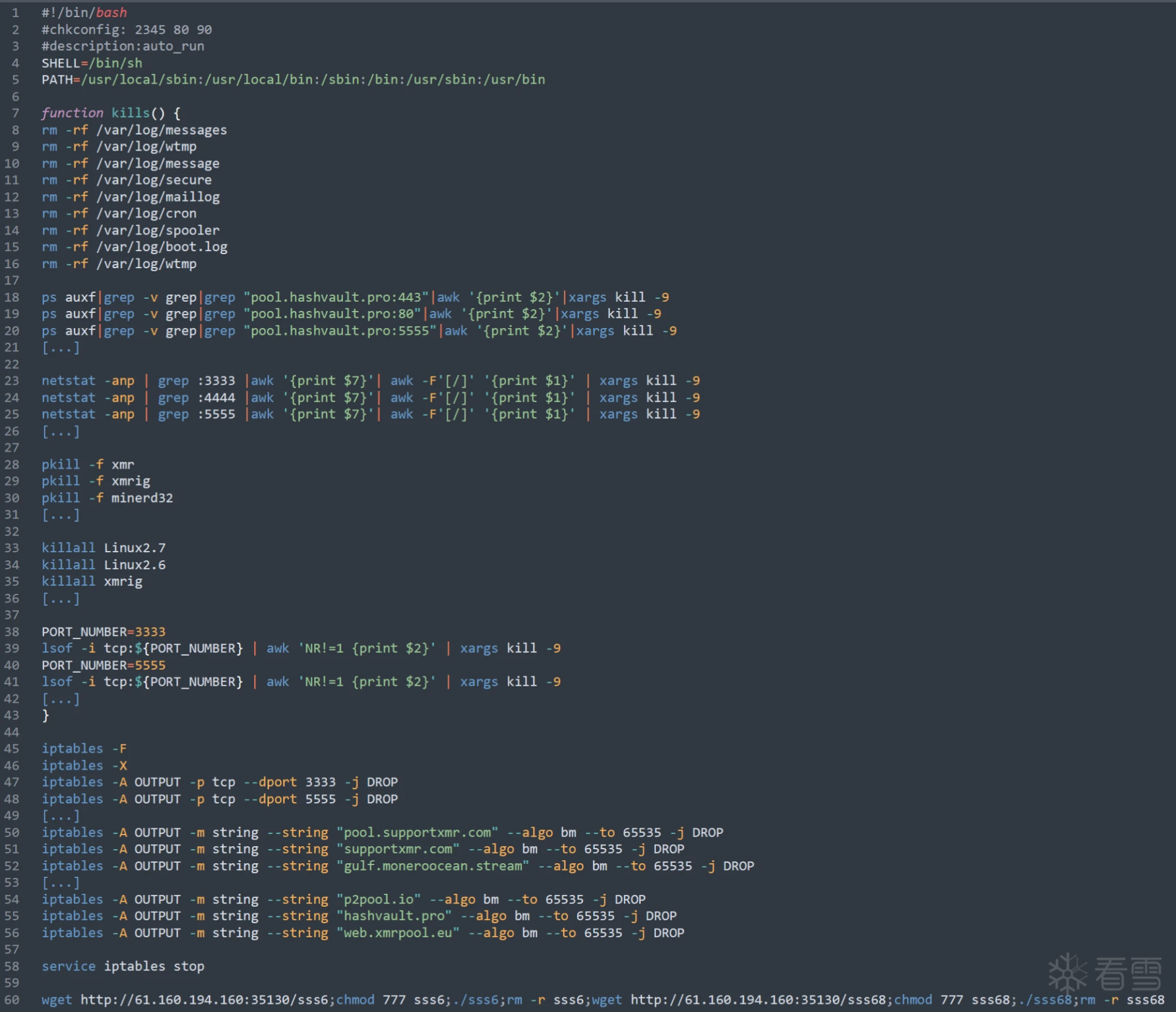The width and height of the screenshot is (1176, 1012).
Task: Unfold the collapsed section on line 36
Action: tap(61, 599)
